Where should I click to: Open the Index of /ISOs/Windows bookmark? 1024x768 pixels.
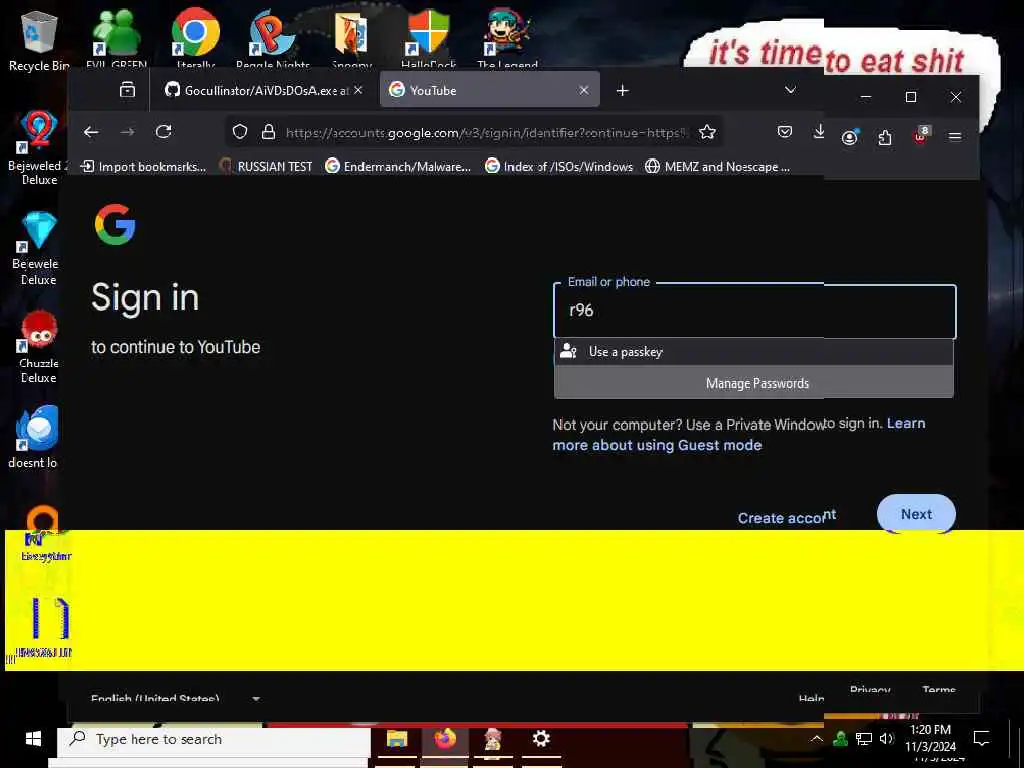(x=559, y=167)
